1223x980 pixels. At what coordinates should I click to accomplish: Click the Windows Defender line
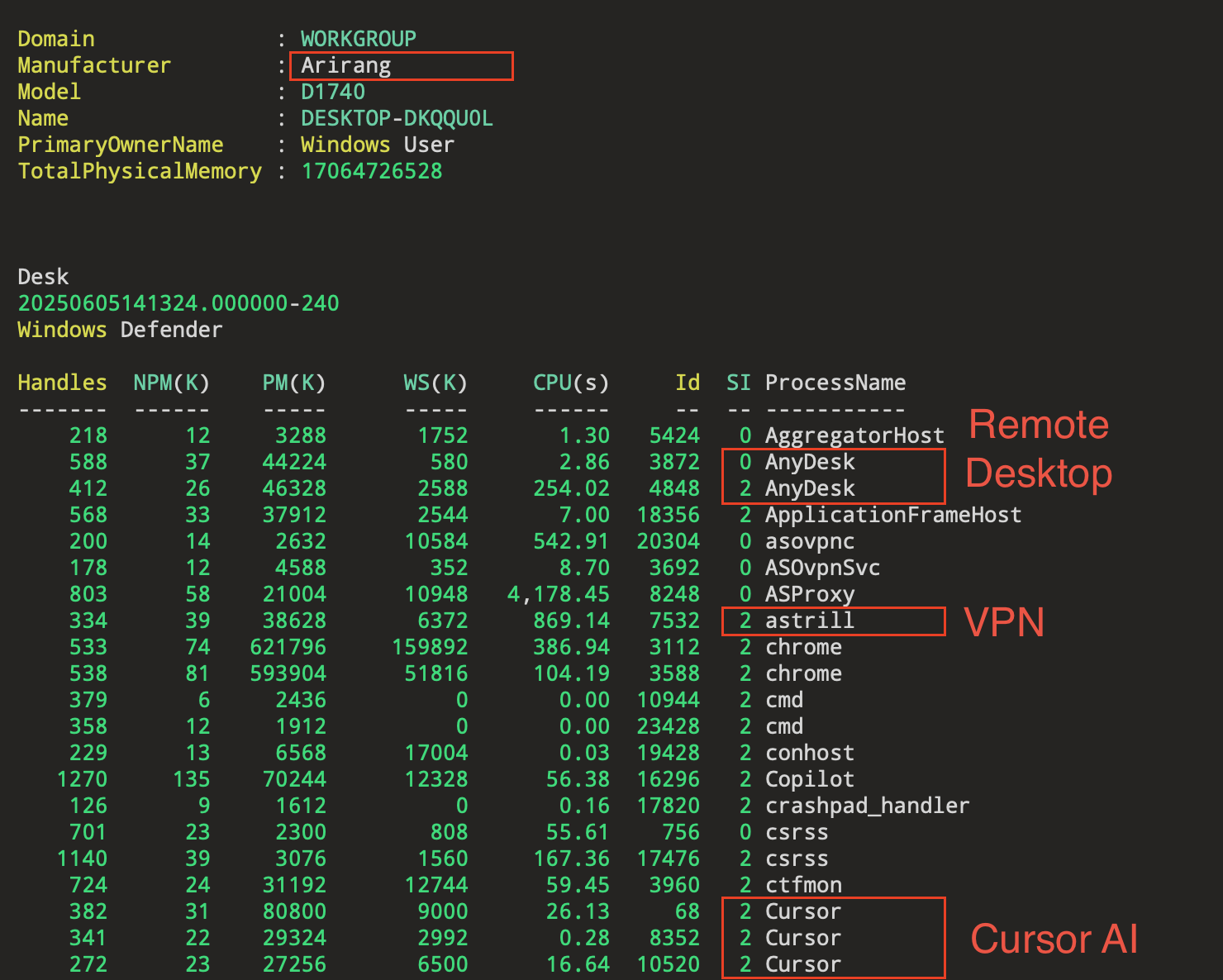(120, 330)
